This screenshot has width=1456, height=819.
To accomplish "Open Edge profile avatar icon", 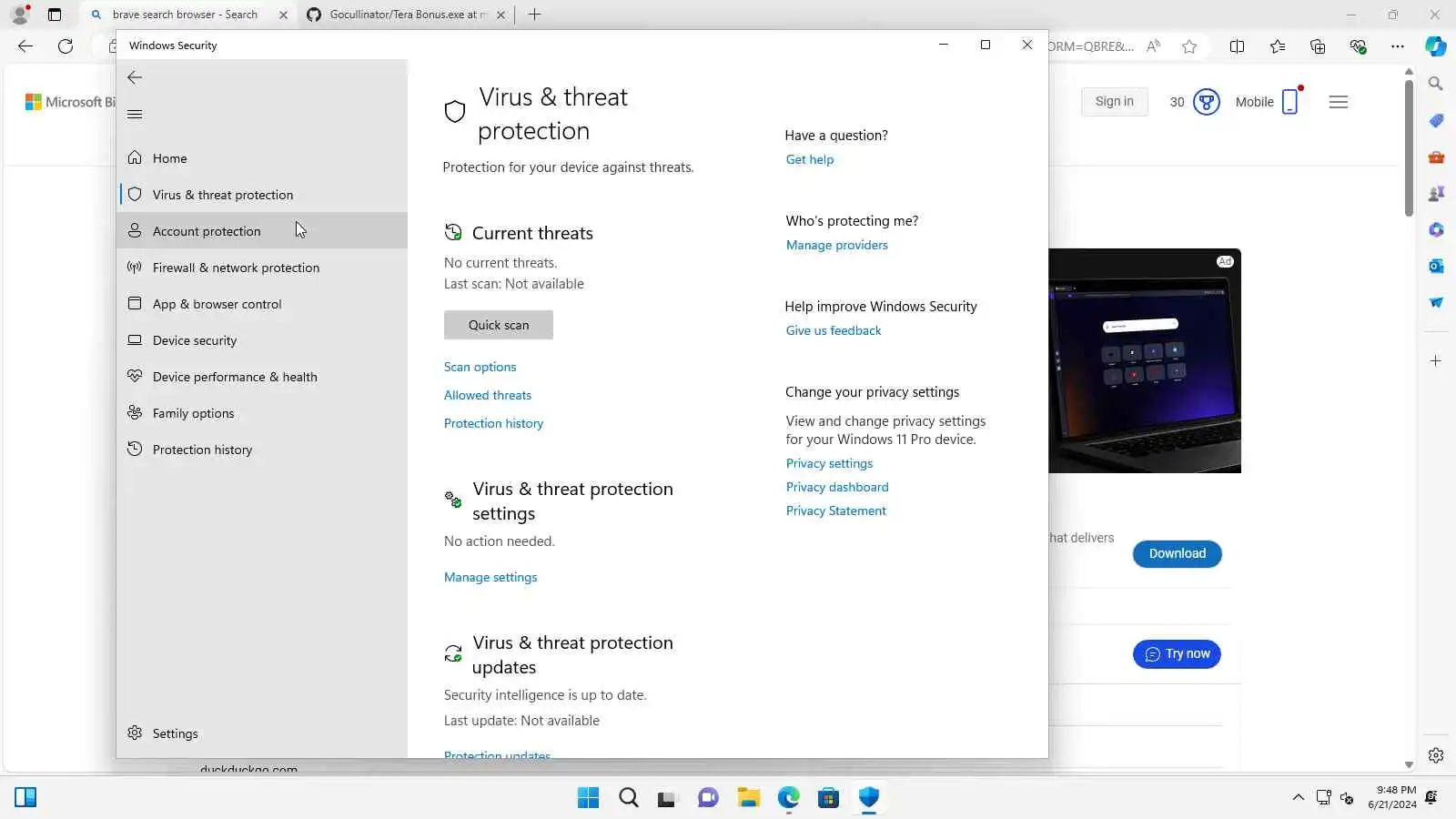I will coord(20,15).
